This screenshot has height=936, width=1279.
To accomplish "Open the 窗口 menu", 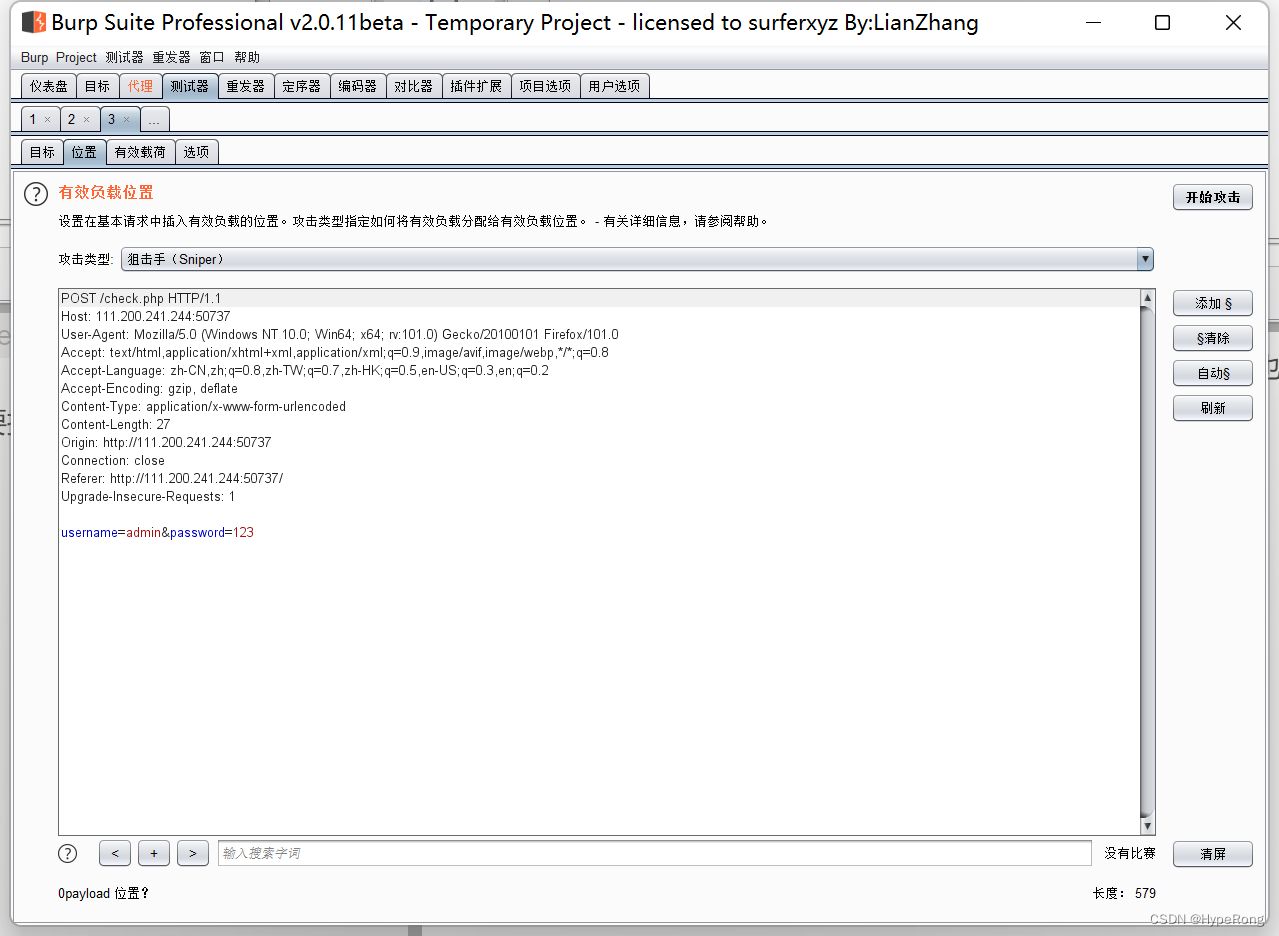I will tap(212, 58).
